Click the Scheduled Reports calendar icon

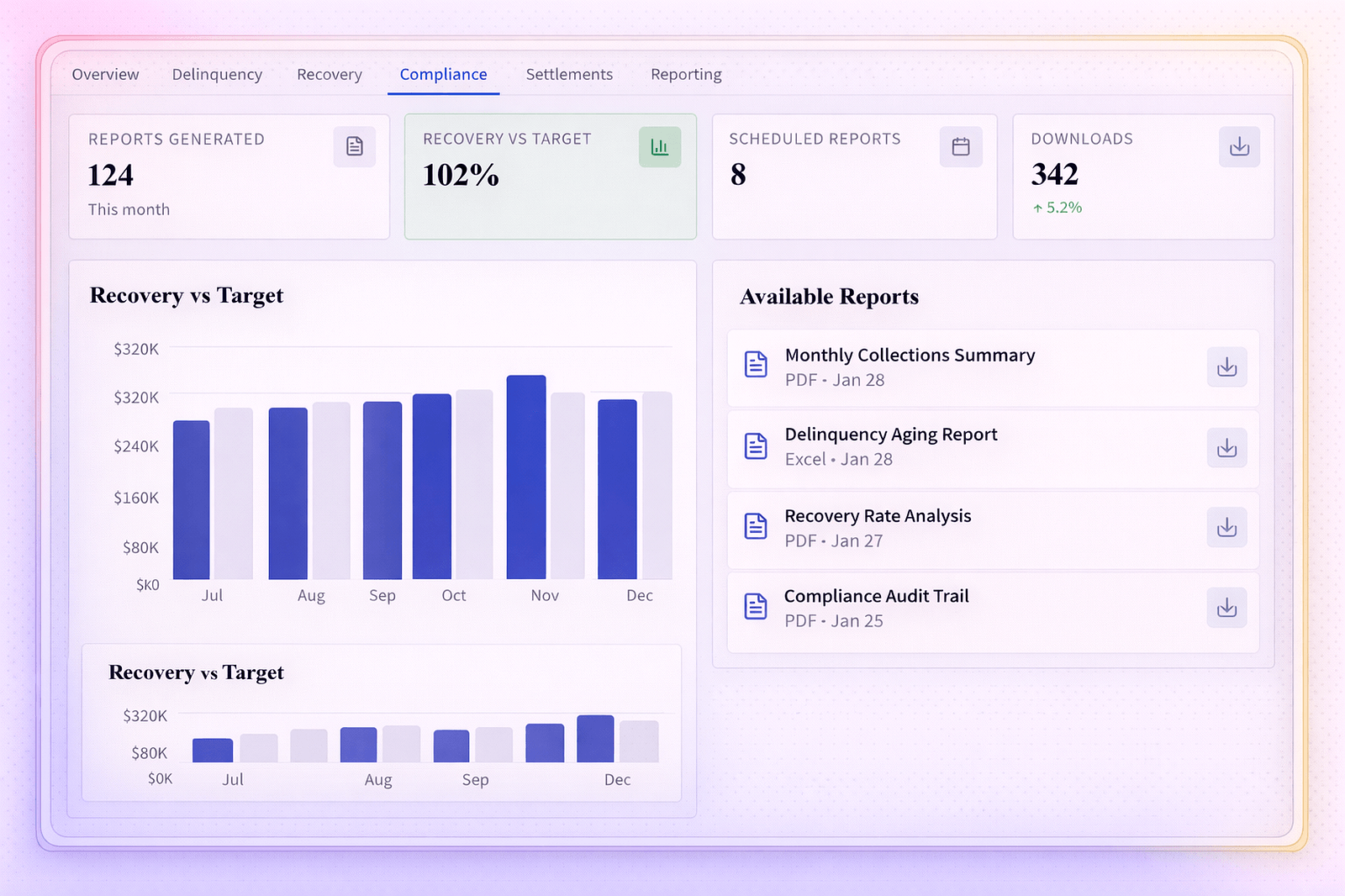(961, 146)
